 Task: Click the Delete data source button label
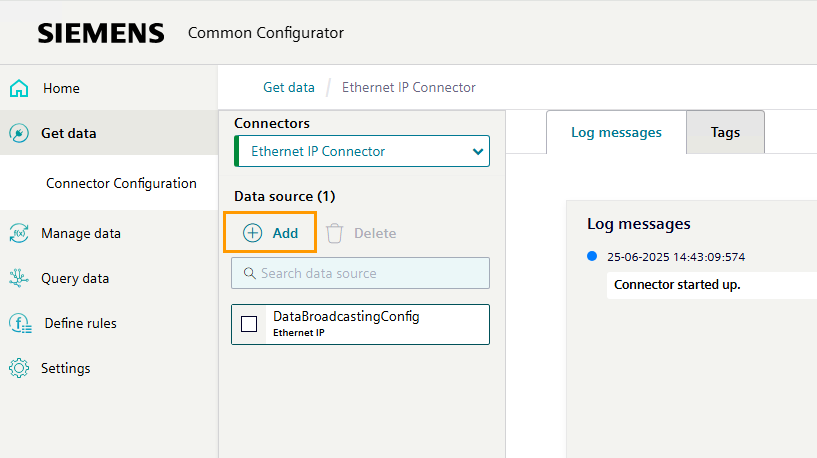(375, 233)
